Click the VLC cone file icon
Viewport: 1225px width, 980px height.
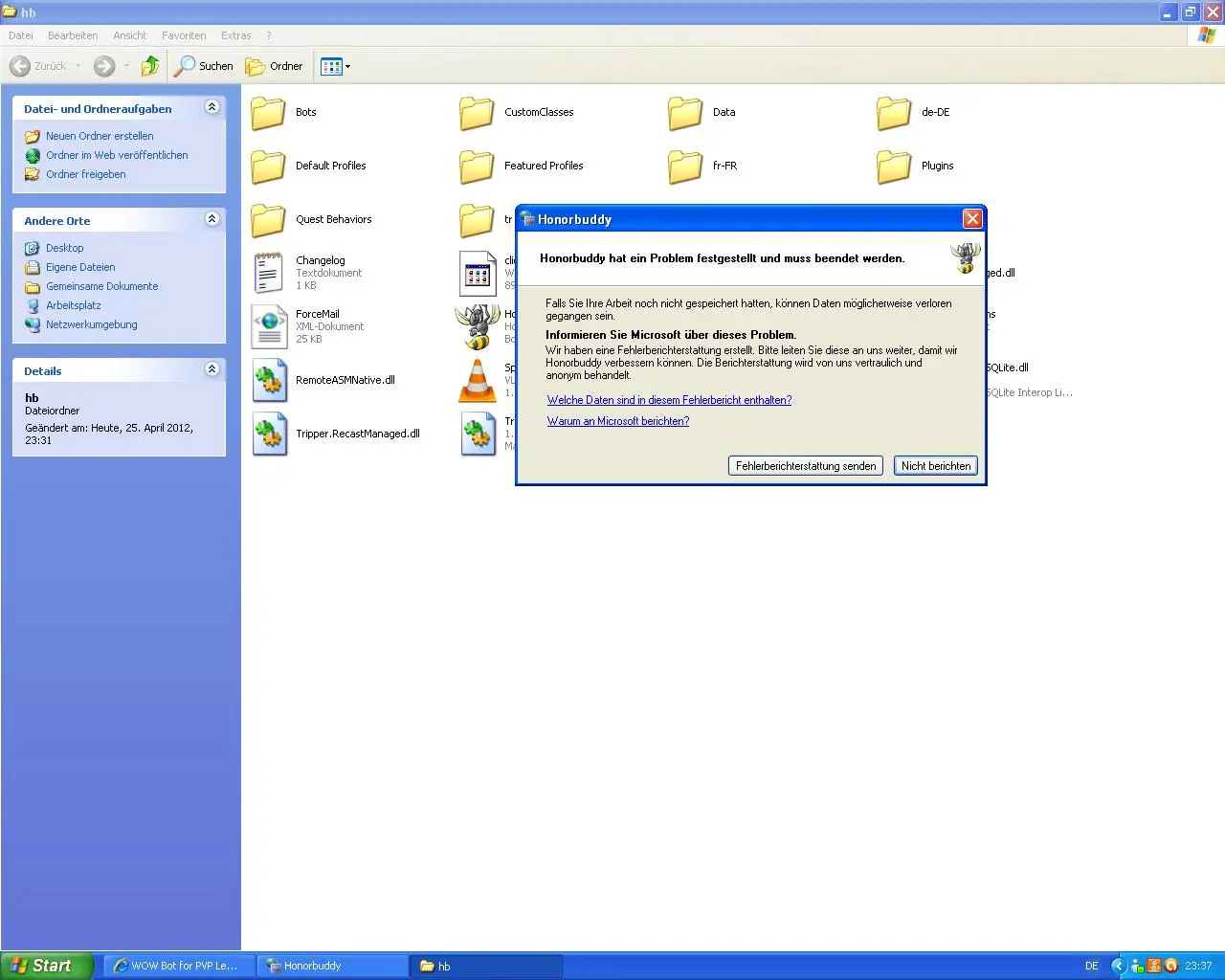point(477,381)
